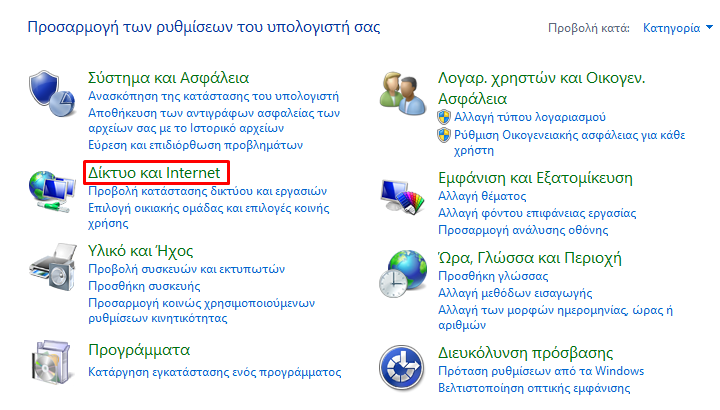Click Κατάργηση εγκατάστασης ενός προγράμματος

[214, 372]
